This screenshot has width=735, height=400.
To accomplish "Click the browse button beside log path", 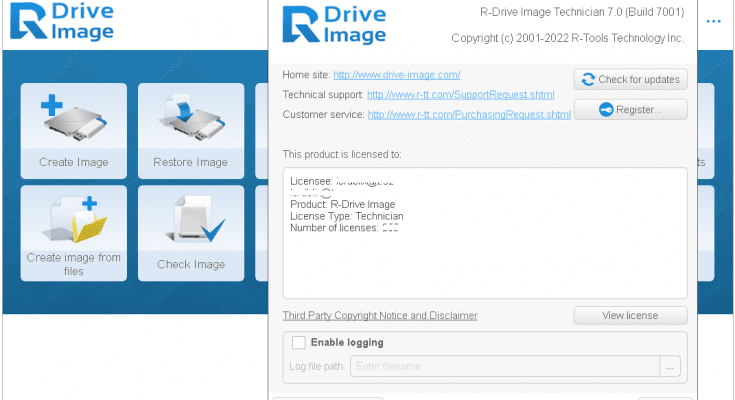I will (670, 366).
